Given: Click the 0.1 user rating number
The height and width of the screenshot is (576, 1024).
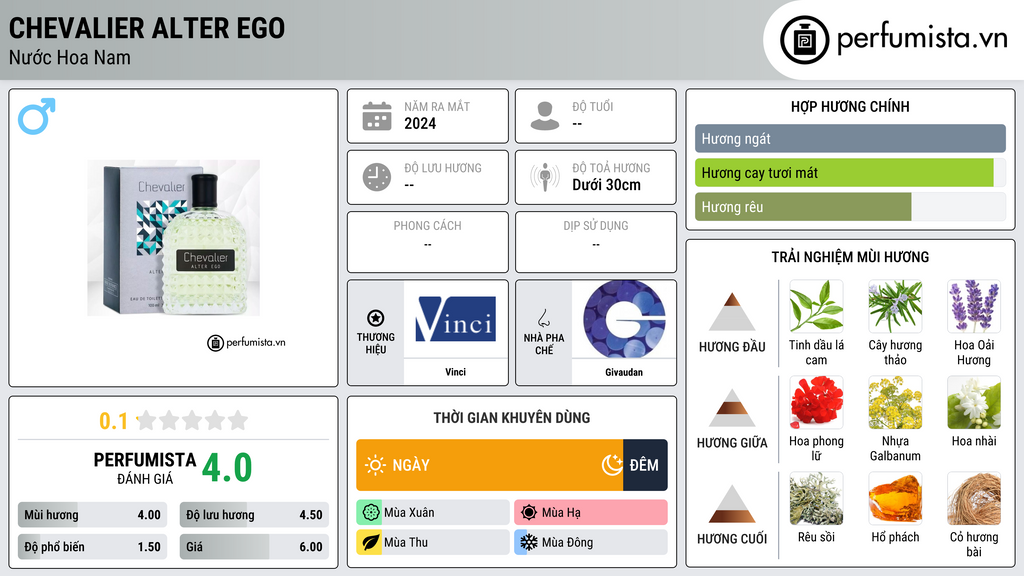Looking at the screenshot, I should pos(113,421).
